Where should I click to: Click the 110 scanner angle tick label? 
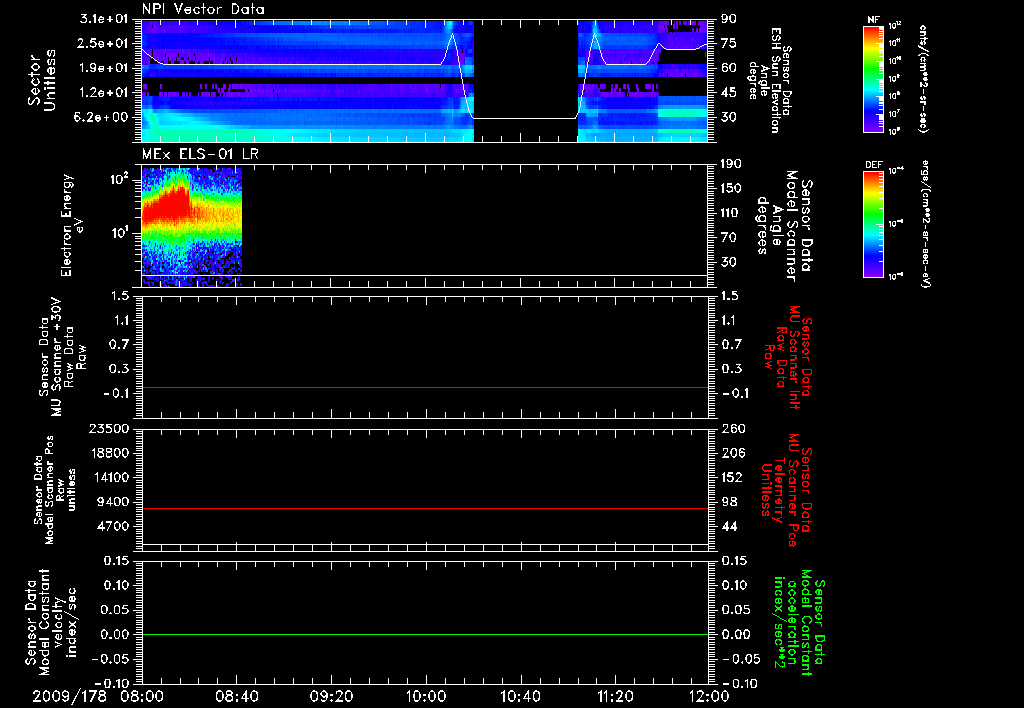pos(731,213)
